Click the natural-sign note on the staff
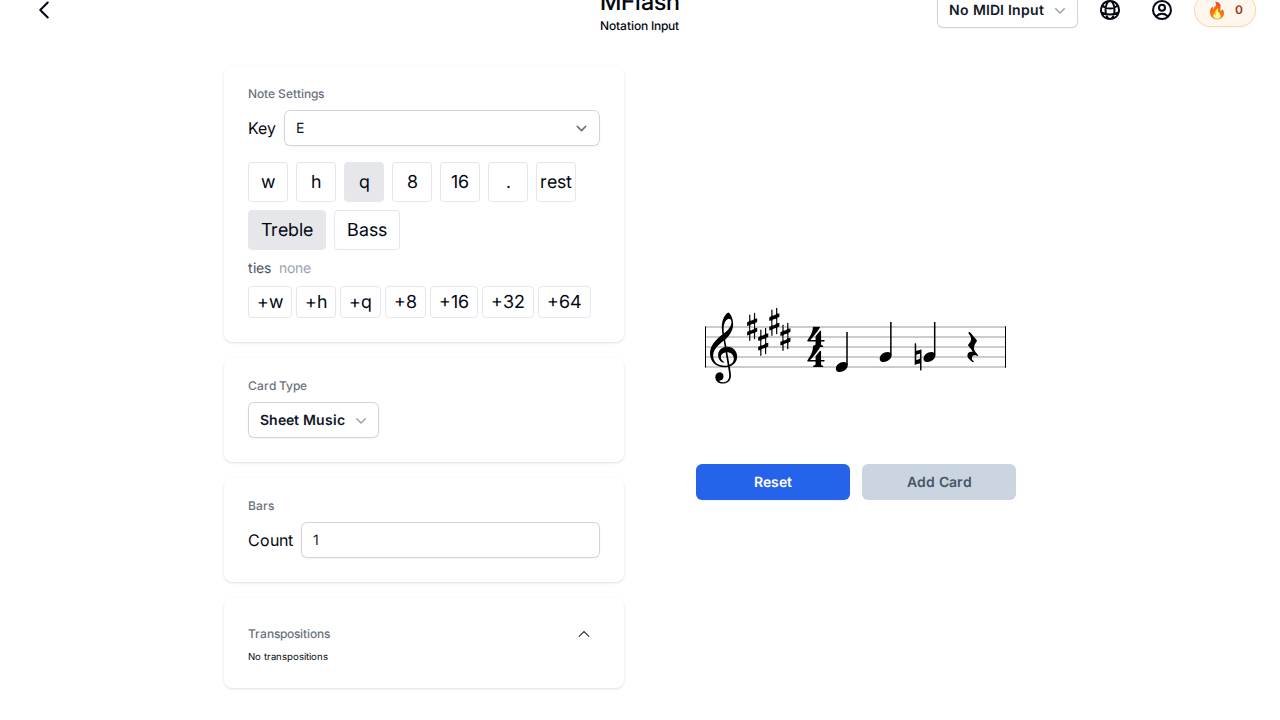The height and width of the screenshot is (720, 1280). (x=927, y=354)
